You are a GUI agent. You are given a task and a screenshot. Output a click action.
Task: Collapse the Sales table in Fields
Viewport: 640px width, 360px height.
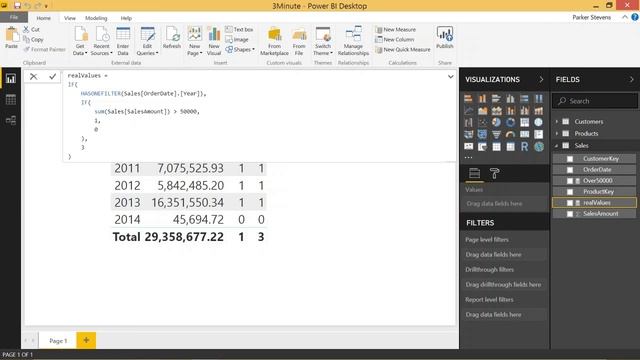pyautogui.click(x=556, y=146)
